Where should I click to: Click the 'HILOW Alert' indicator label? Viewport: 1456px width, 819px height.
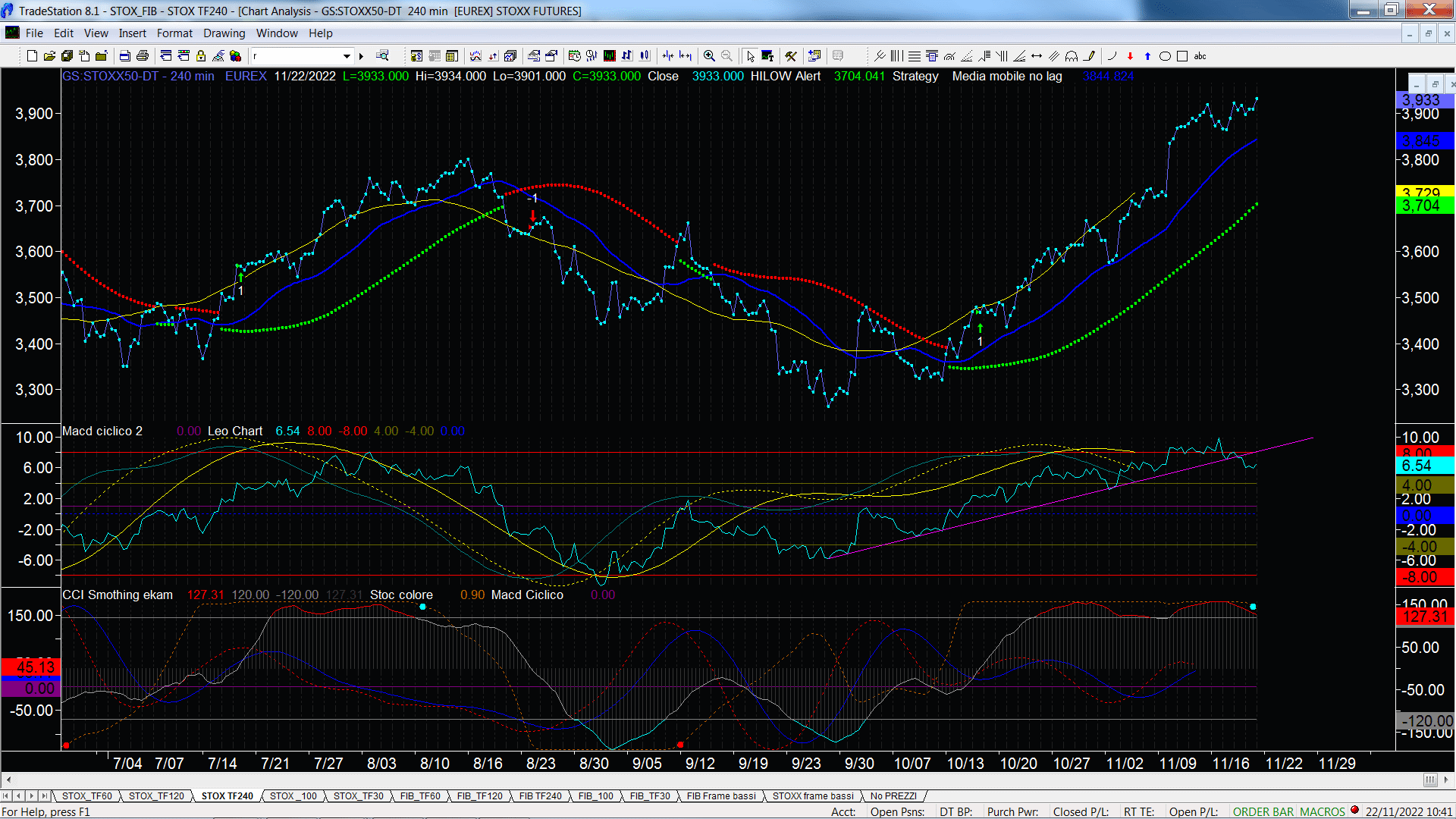point(786,76)
